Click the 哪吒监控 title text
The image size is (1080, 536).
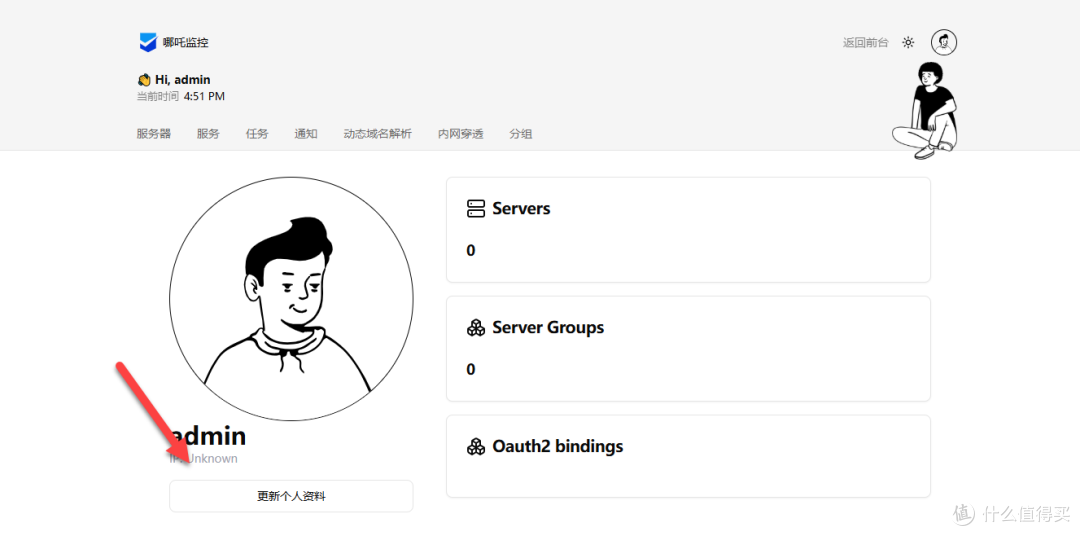coord(186,43)
